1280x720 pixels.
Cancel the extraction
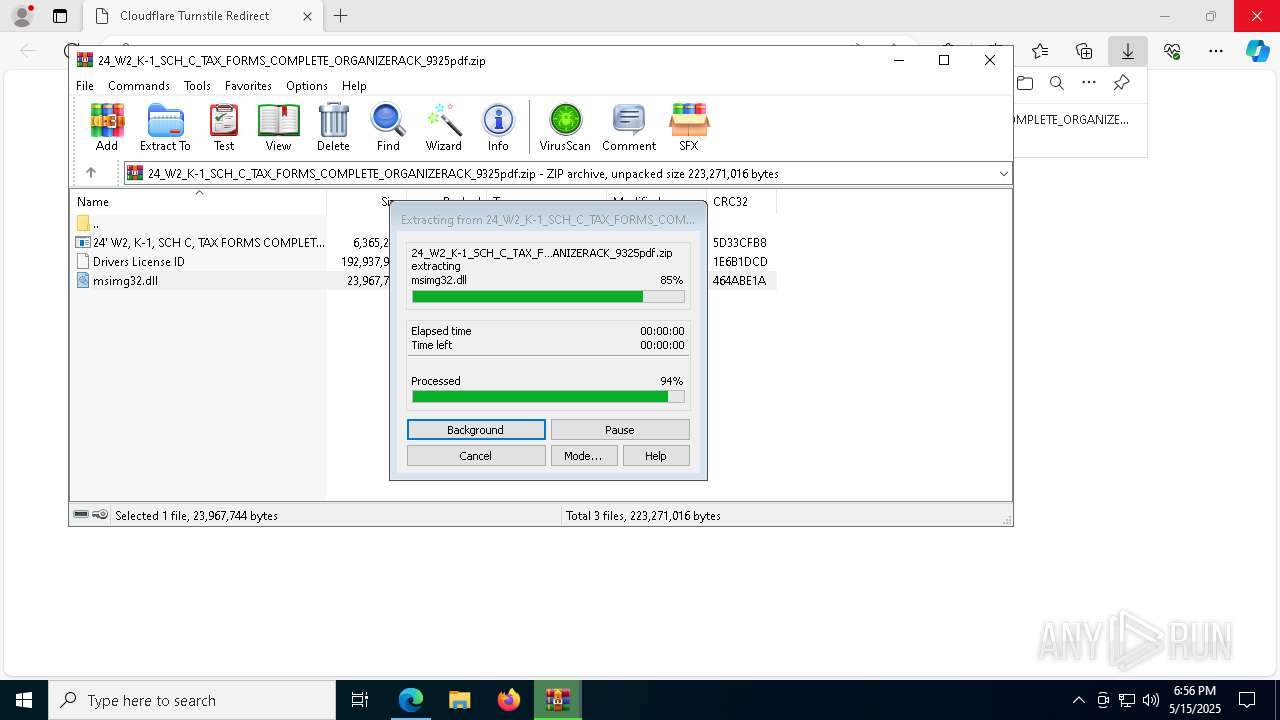click(x=476, y=456)
